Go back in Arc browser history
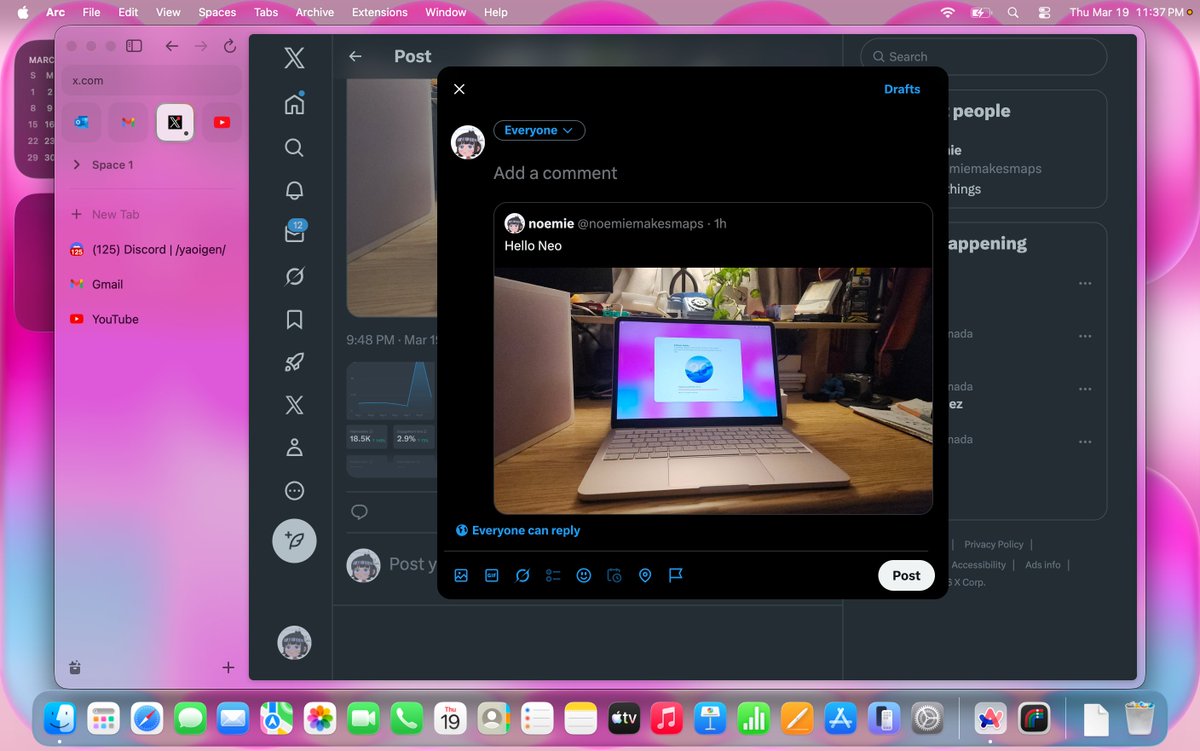This screenshot has width=1200, height=751. (172, 46)
